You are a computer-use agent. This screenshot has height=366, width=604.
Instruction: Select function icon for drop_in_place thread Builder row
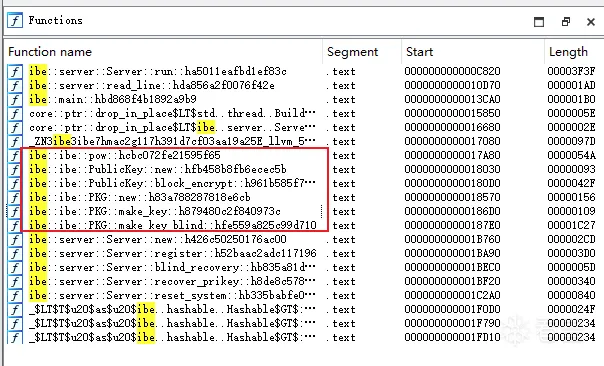point(15,114)
